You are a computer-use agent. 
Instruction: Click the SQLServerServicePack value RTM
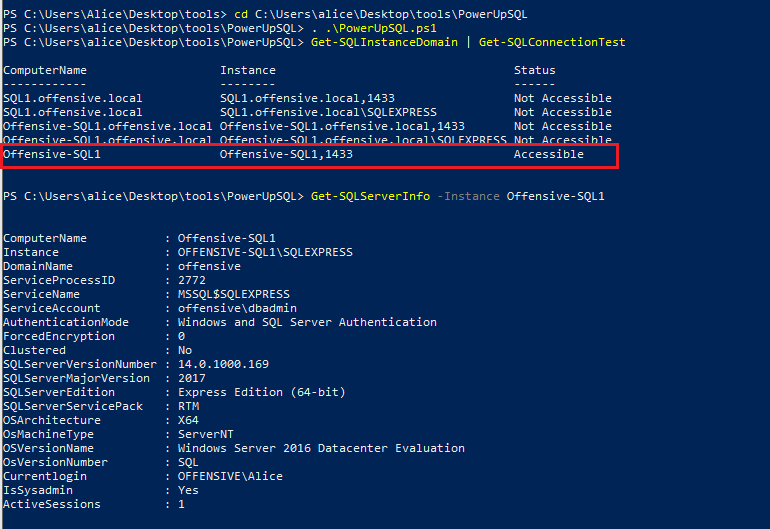pos(188,406)
